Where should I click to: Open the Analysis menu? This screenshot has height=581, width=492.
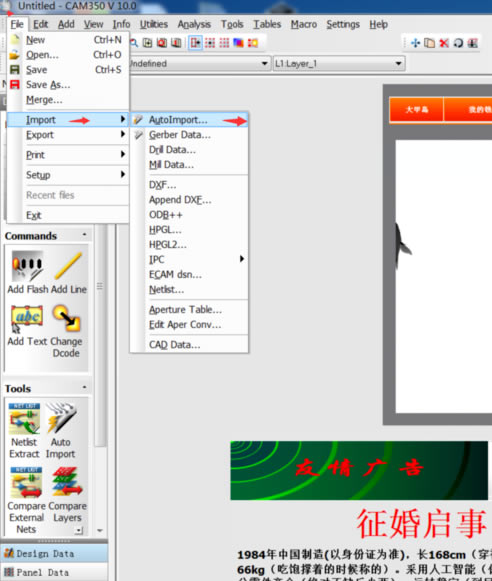(194, 24)
